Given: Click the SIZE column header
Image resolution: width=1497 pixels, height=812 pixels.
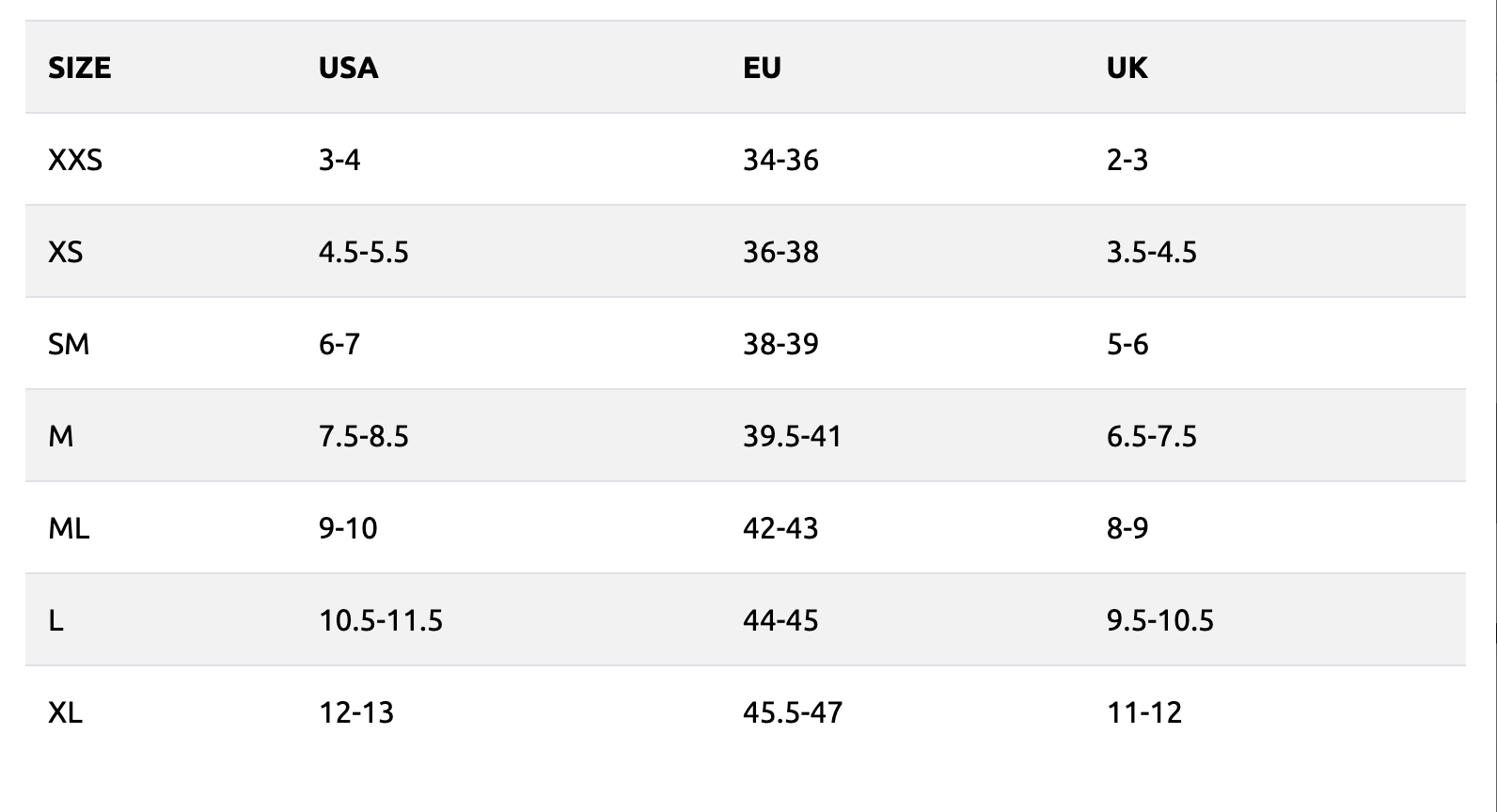Looking at the screenshot, I should pyautogui.click(x=79, y=68).
